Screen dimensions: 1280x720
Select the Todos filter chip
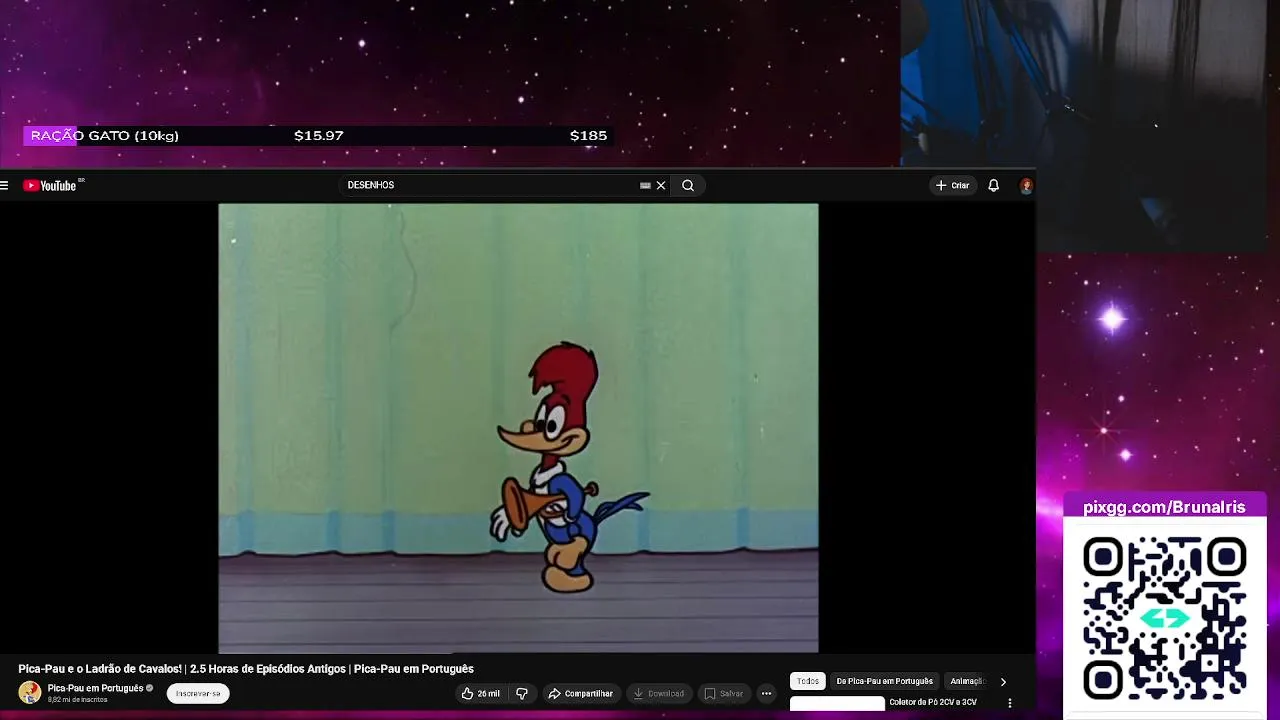click(808, 681)
